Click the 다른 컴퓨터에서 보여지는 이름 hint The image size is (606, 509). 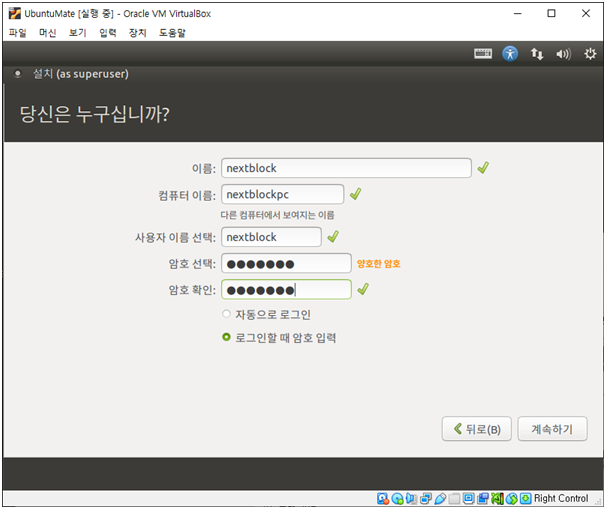(277, 215)
